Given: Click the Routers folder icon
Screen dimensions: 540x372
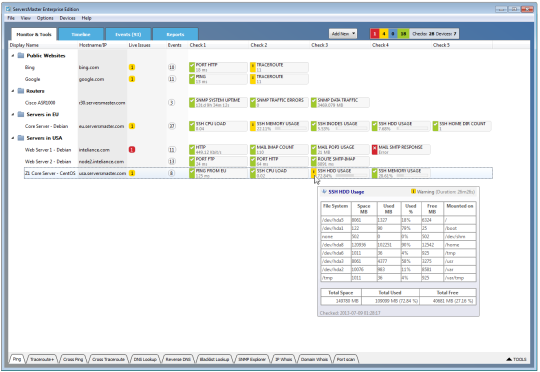Looking at the screenshot, I should 21,91.
